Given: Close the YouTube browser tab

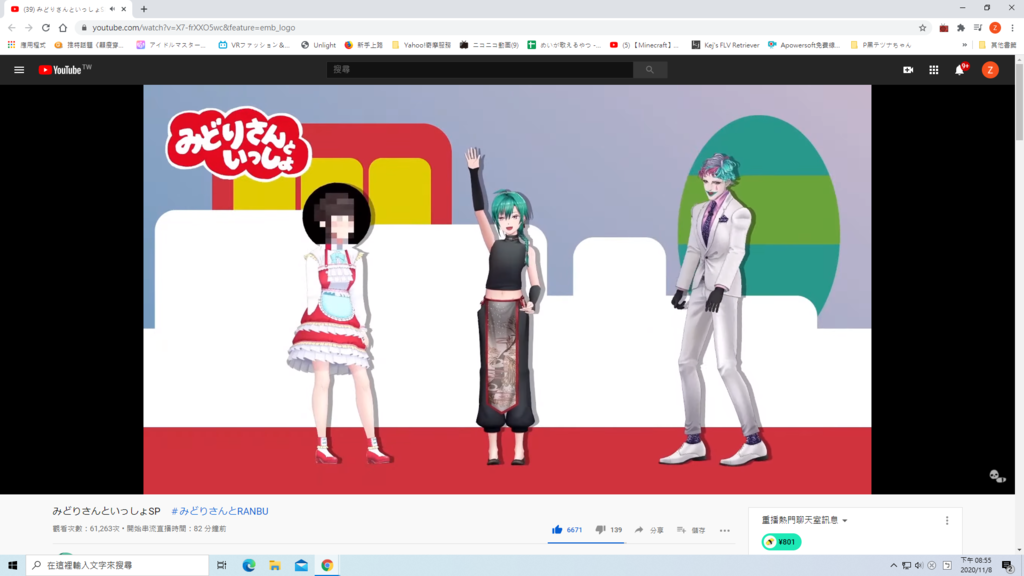Looking at the screenshot, I should [123, 9].
